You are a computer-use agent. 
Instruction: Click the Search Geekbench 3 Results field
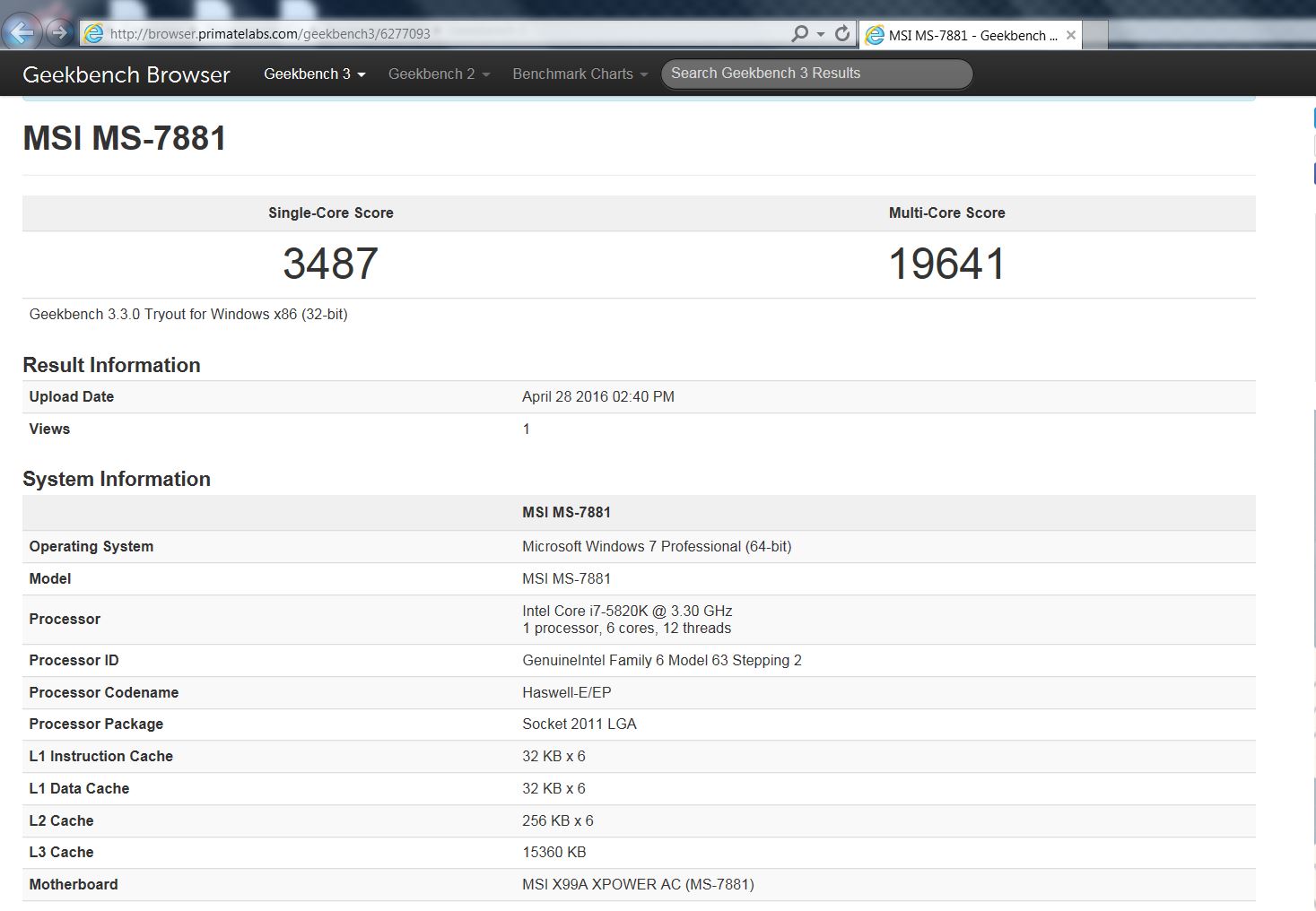[817, 74]
